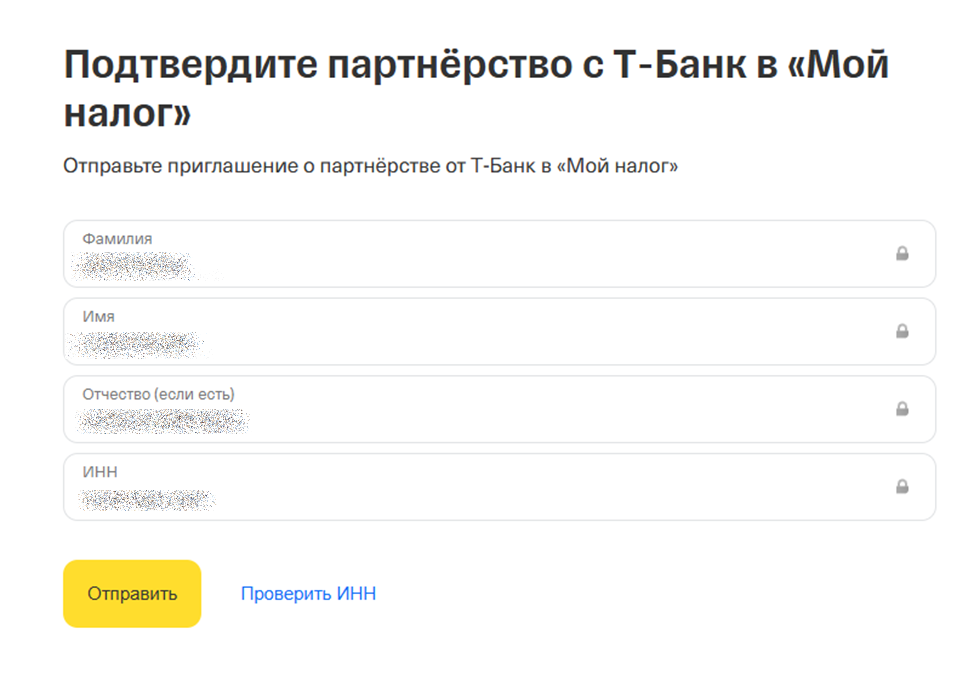The image size is (974, 697).
Task: Click the lock icon in the Отчество field
Action: [x=902, y=409]
